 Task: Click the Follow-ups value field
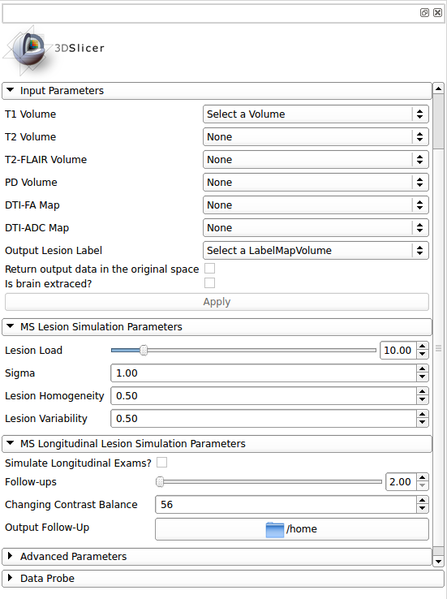click(x=401, y=482)
